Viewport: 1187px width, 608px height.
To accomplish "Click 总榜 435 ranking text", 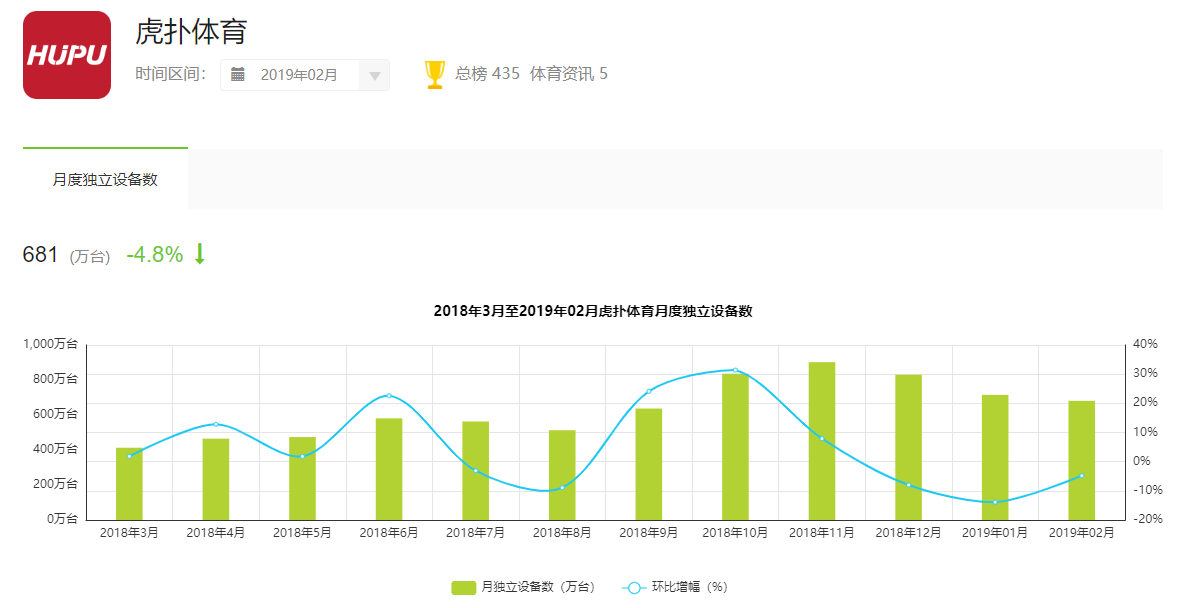I will (x=488, y=73).
